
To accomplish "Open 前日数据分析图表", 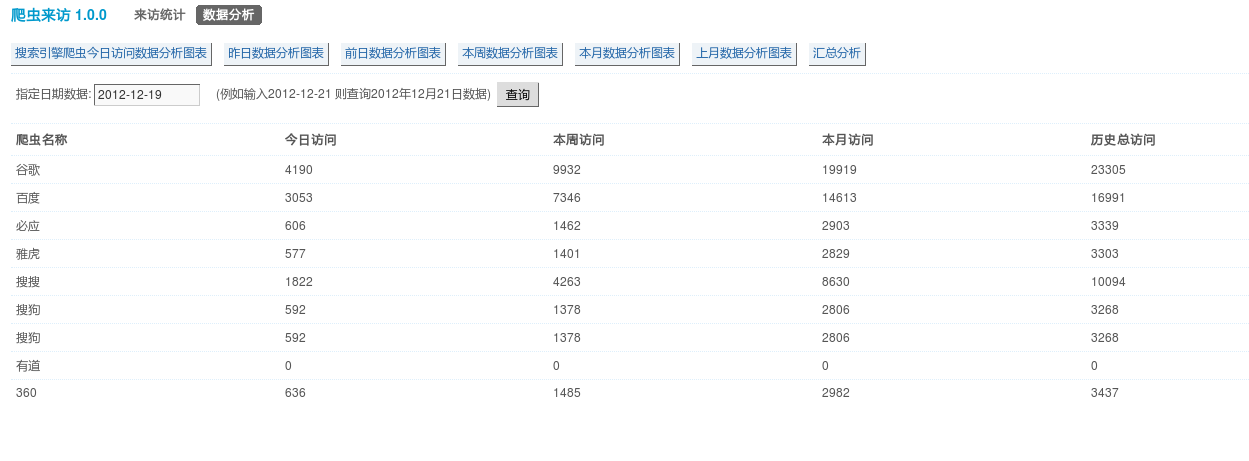I will (x=393, y=54).
